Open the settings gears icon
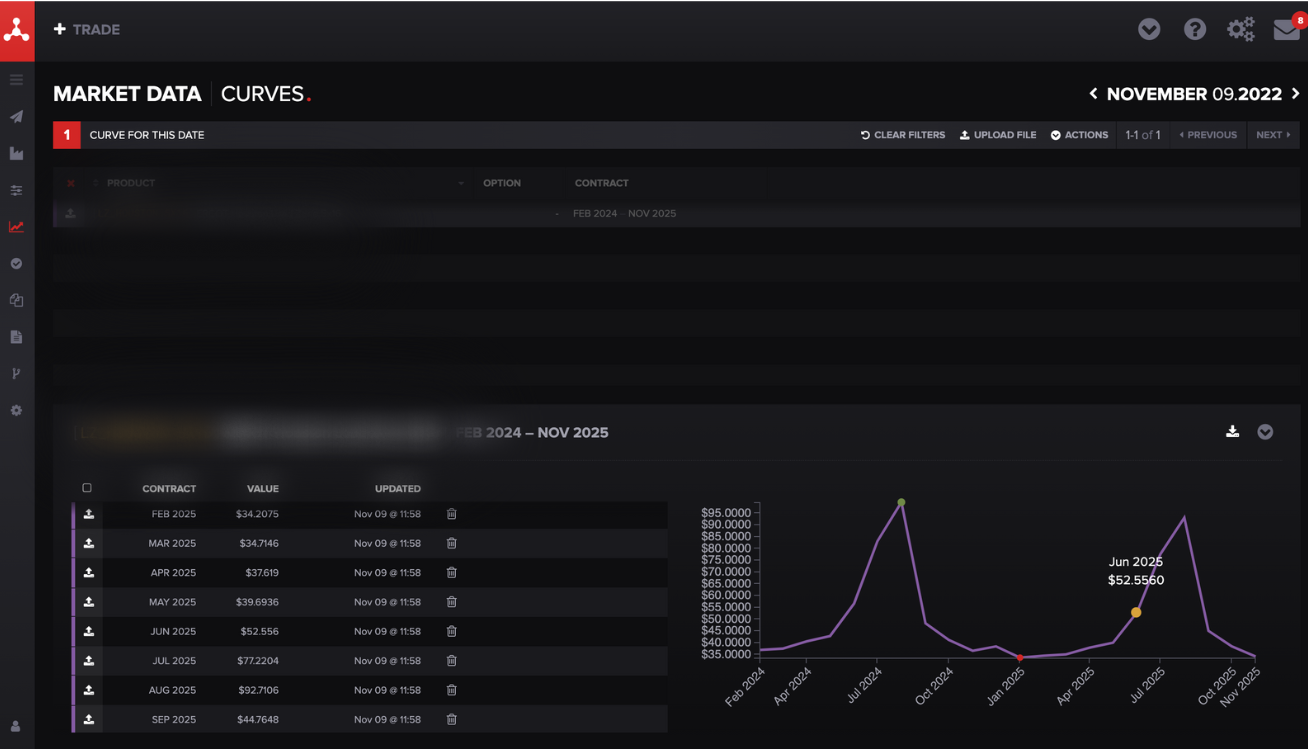The image size is (1308, 749). (1240, 30)
